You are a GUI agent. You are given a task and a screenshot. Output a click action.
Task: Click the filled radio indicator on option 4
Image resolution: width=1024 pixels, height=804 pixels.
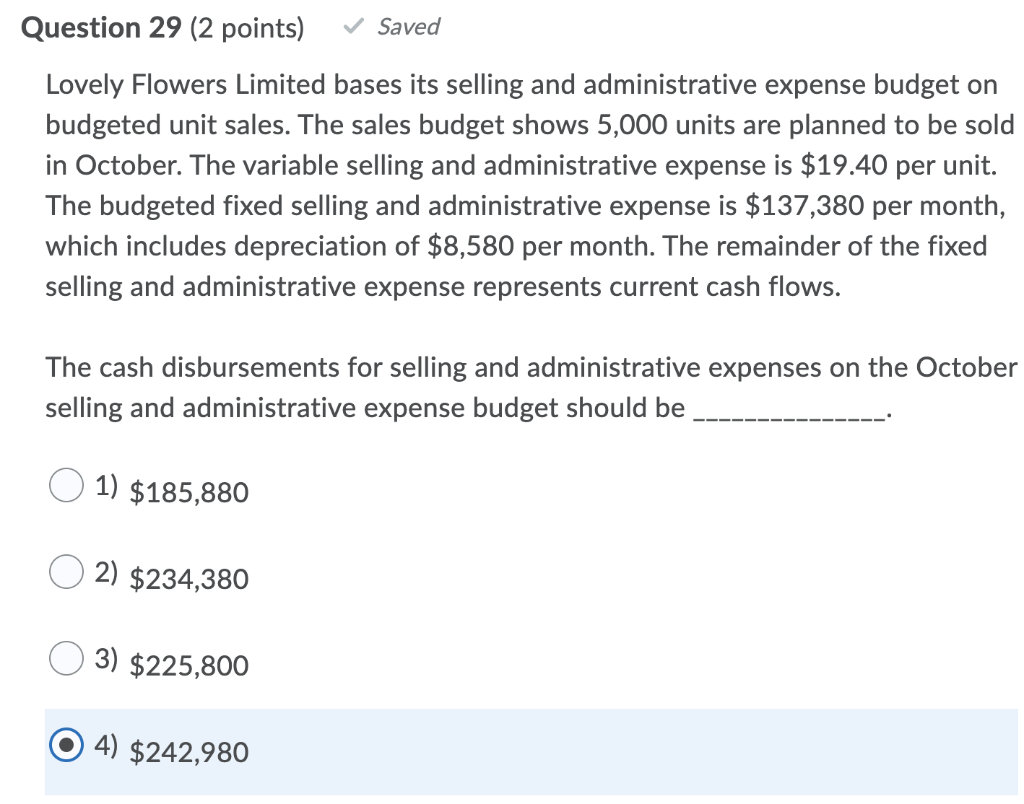[x=65, y=745]
